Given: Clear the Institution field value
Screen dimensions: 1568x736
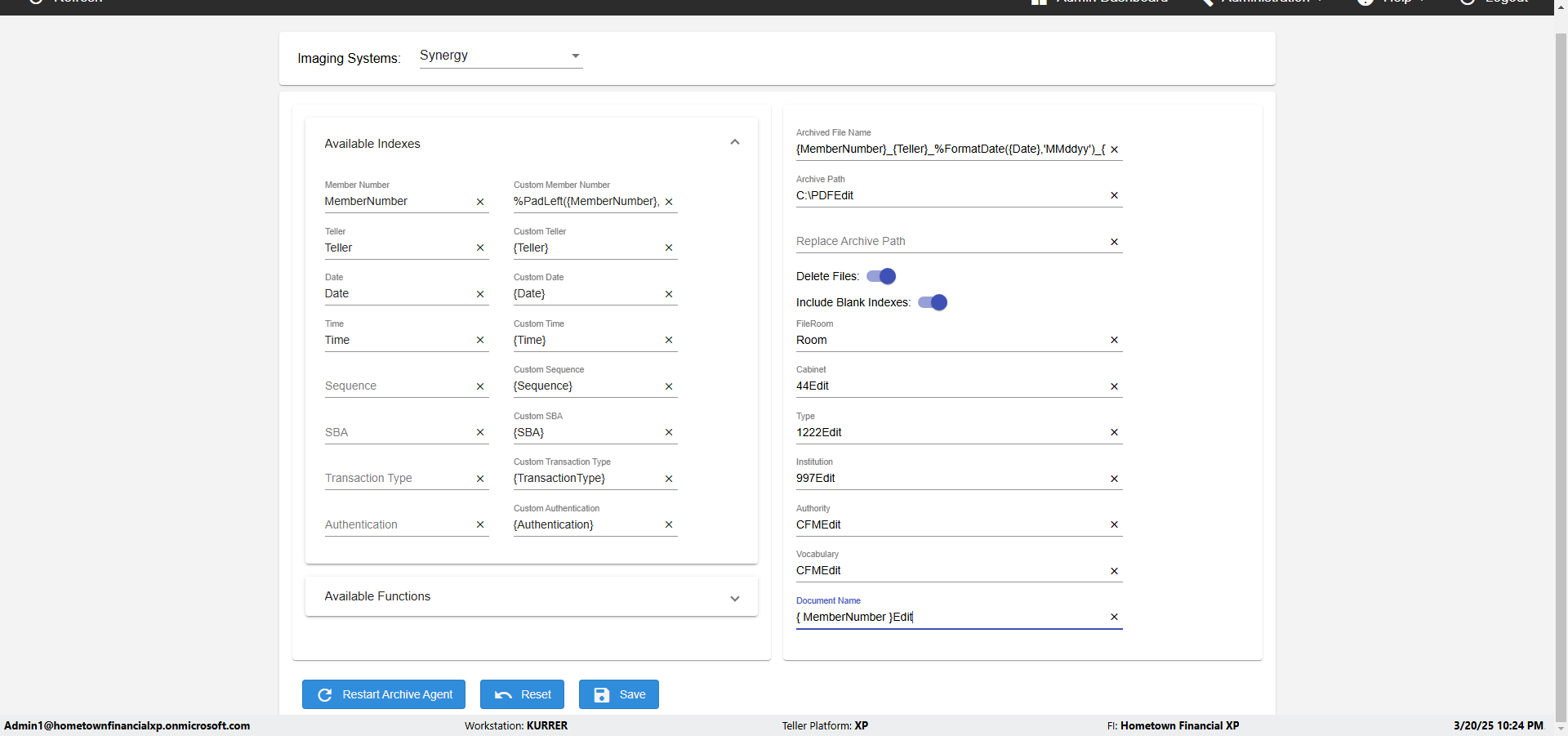Looking at the screenshot, I should (x=1114, y=479).
